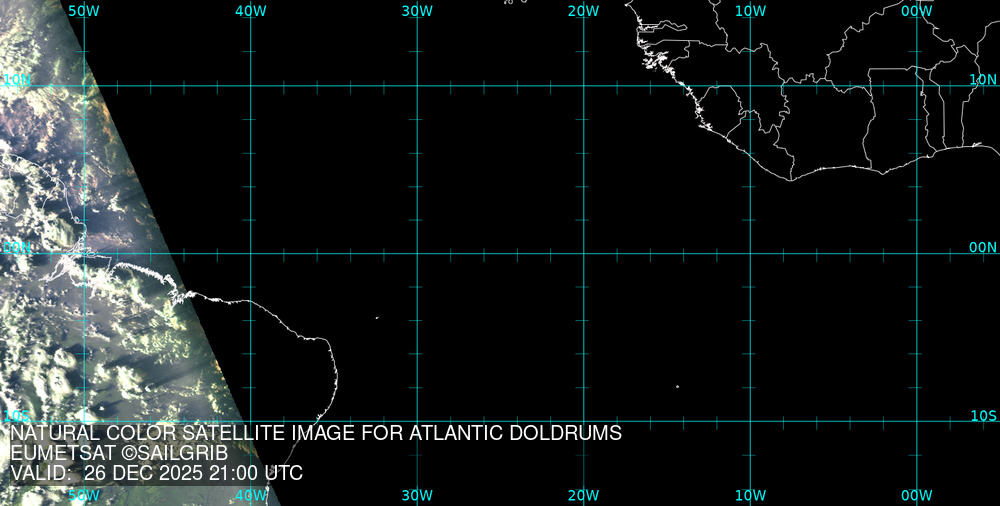This screenshot has height=506, width=1000.
Task: Click the 10S latitude label on right side
Action: tap(984, 415)
